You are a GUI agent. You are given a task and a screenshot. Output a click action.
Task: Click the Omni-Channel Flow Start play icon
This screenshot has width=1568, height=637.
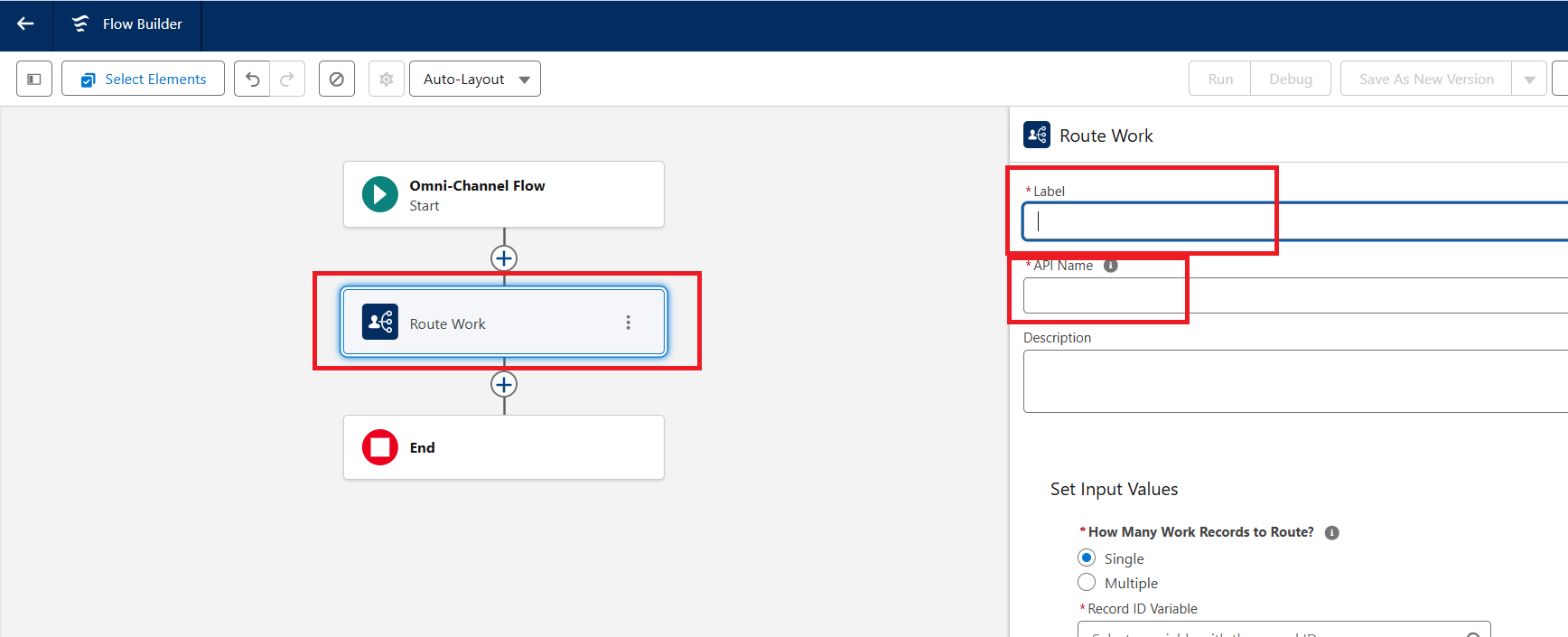click(380, 194)
